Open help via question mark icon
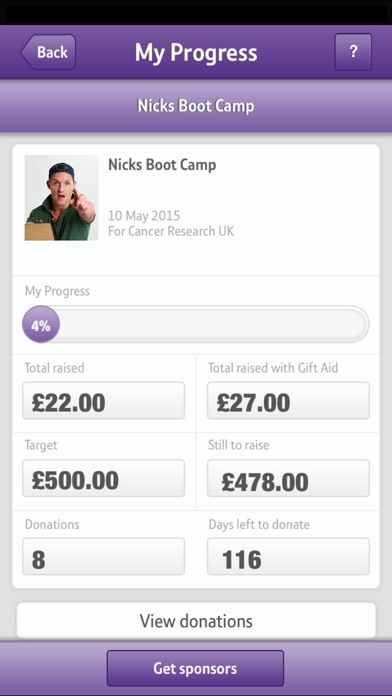Screen dimensions: 392x696 [353, 52]
